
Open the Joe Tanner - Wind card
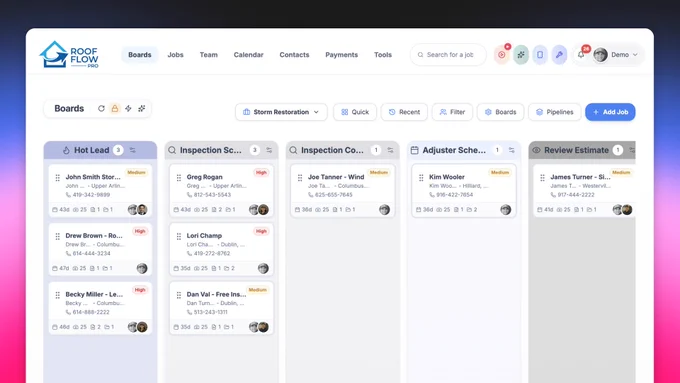pyautogui.click(x=343, y=190)
